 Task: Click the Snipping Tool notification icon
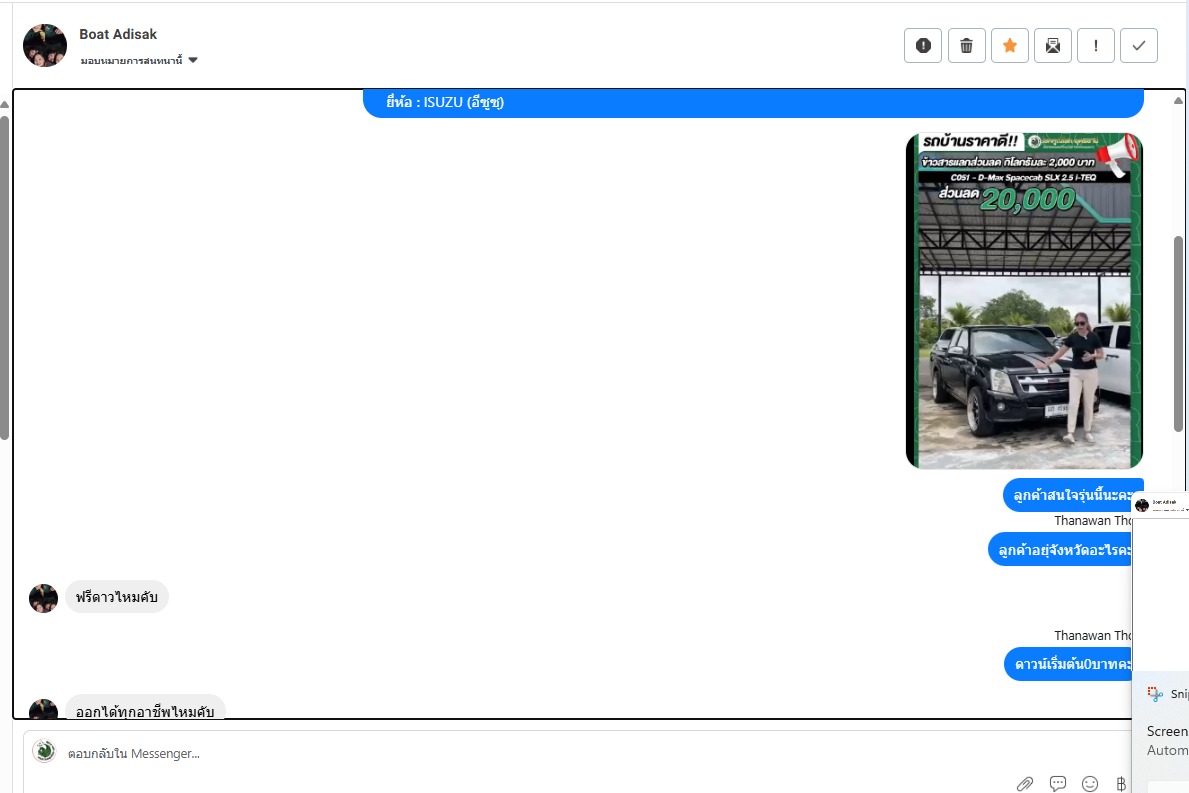click(1155, 694)
